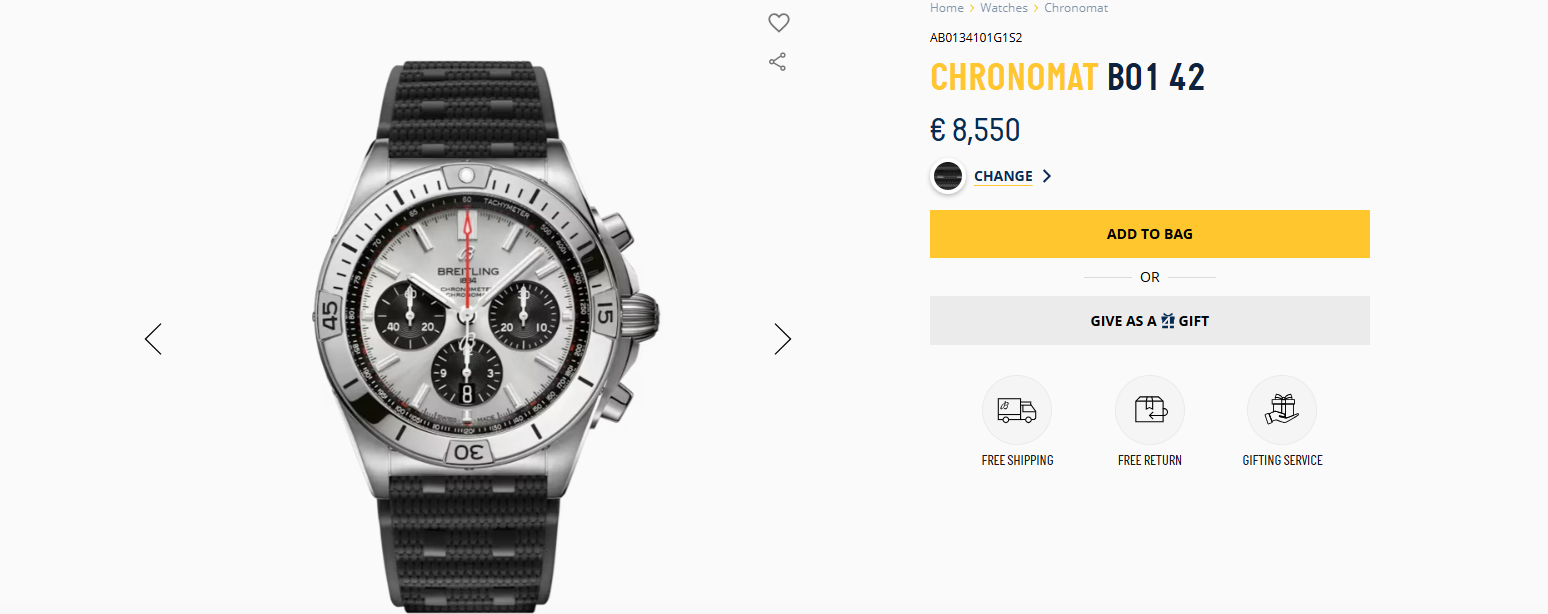Choose GIVE AS A GIFT button
This screenshot has width=1548, height=614.
(x=1149, y=321)
